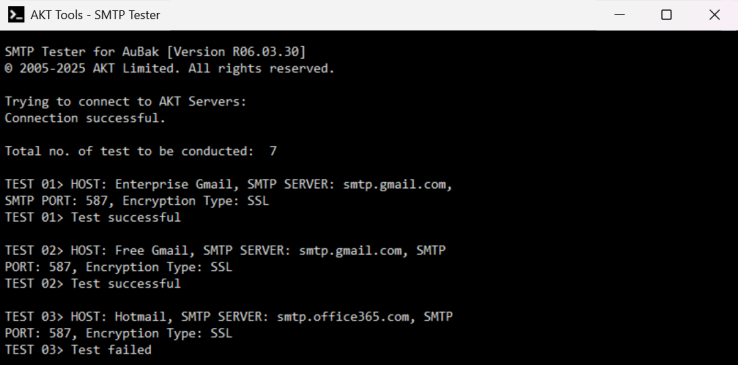Viewport: 738px width, 365px height.
Task: Click the terminal app icon in title bar
Action: tap(16, 15)
